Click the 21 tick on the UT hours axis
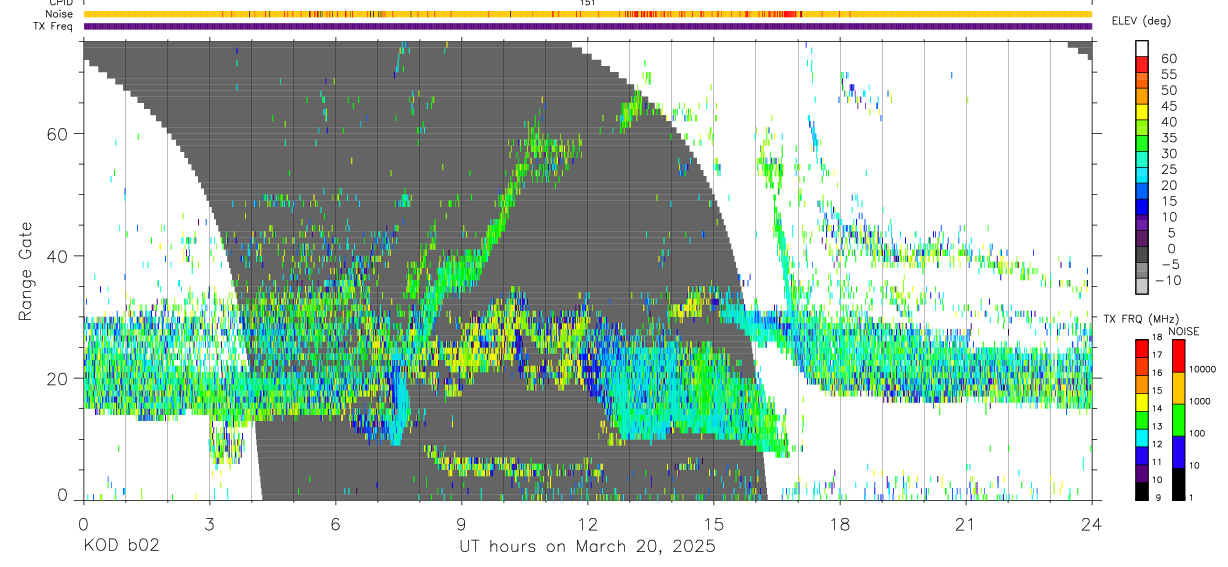 (x=966, y=523)
